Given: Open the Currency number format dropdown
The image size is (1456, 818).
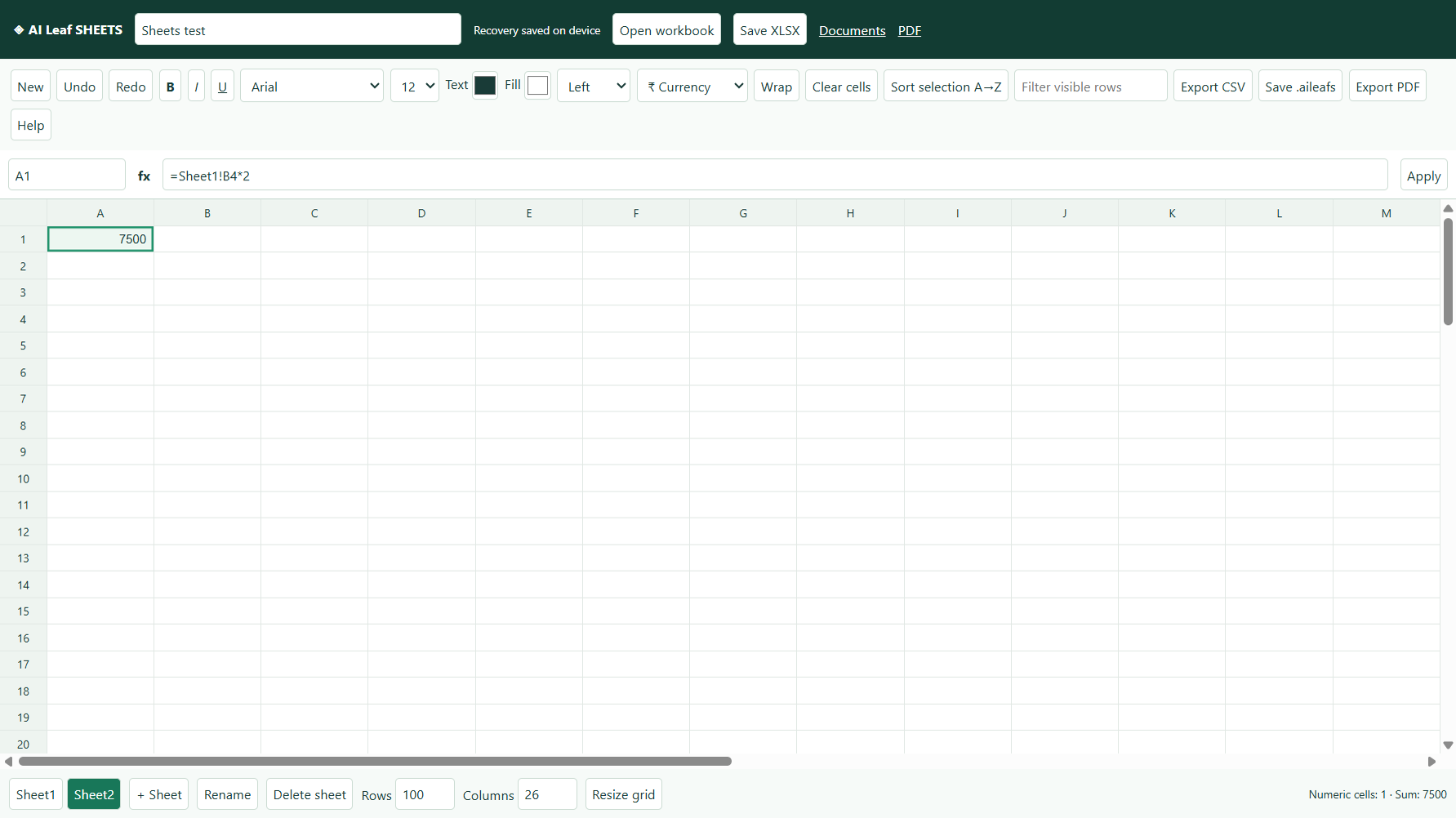Looking at the screenshot, I should tap(692, 86).
